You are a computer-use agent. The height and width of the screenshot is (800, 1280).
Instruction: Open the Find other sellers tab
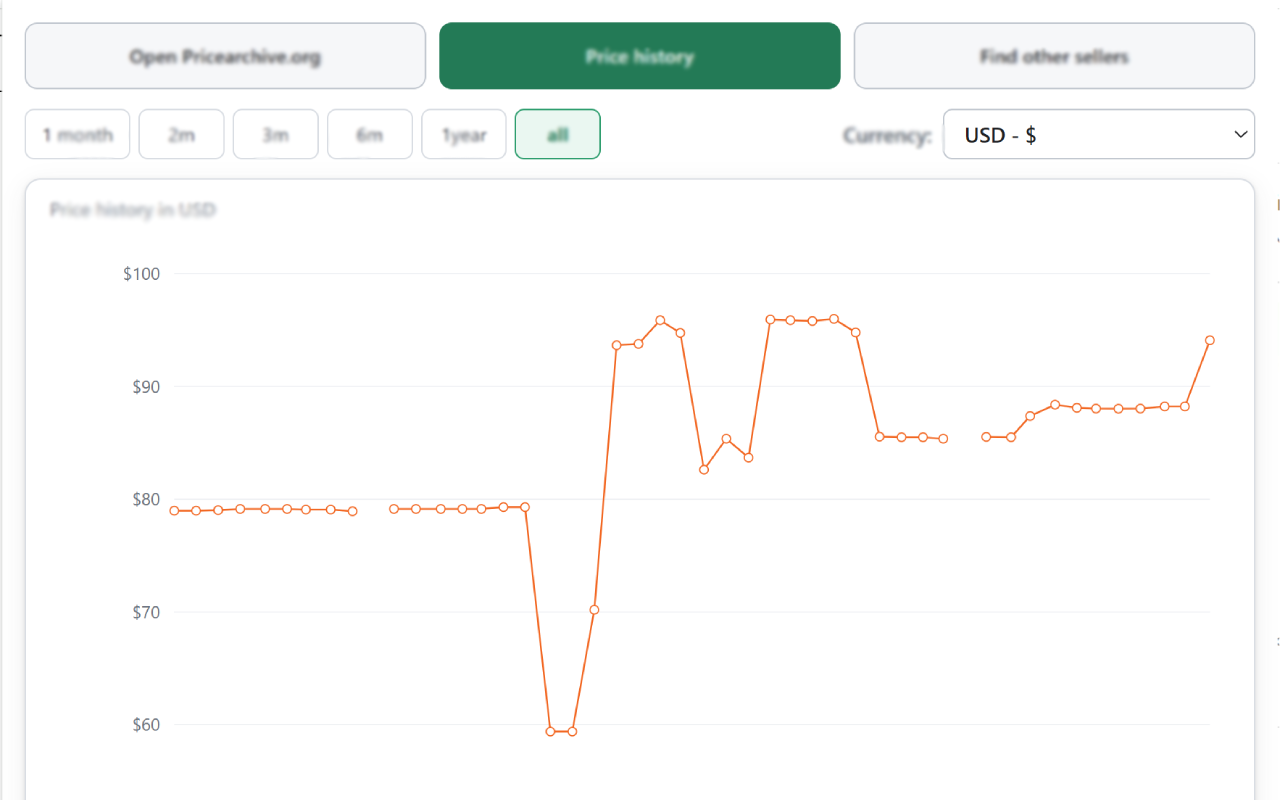tap(1054, 56)
